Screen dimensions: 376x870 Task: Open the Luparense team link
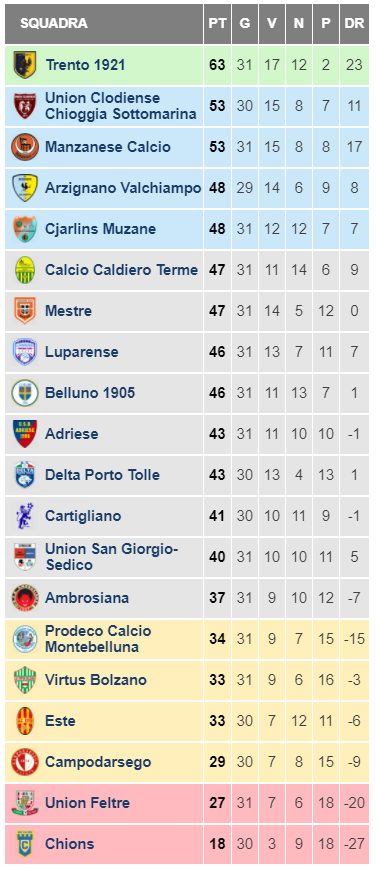(82, 352)
